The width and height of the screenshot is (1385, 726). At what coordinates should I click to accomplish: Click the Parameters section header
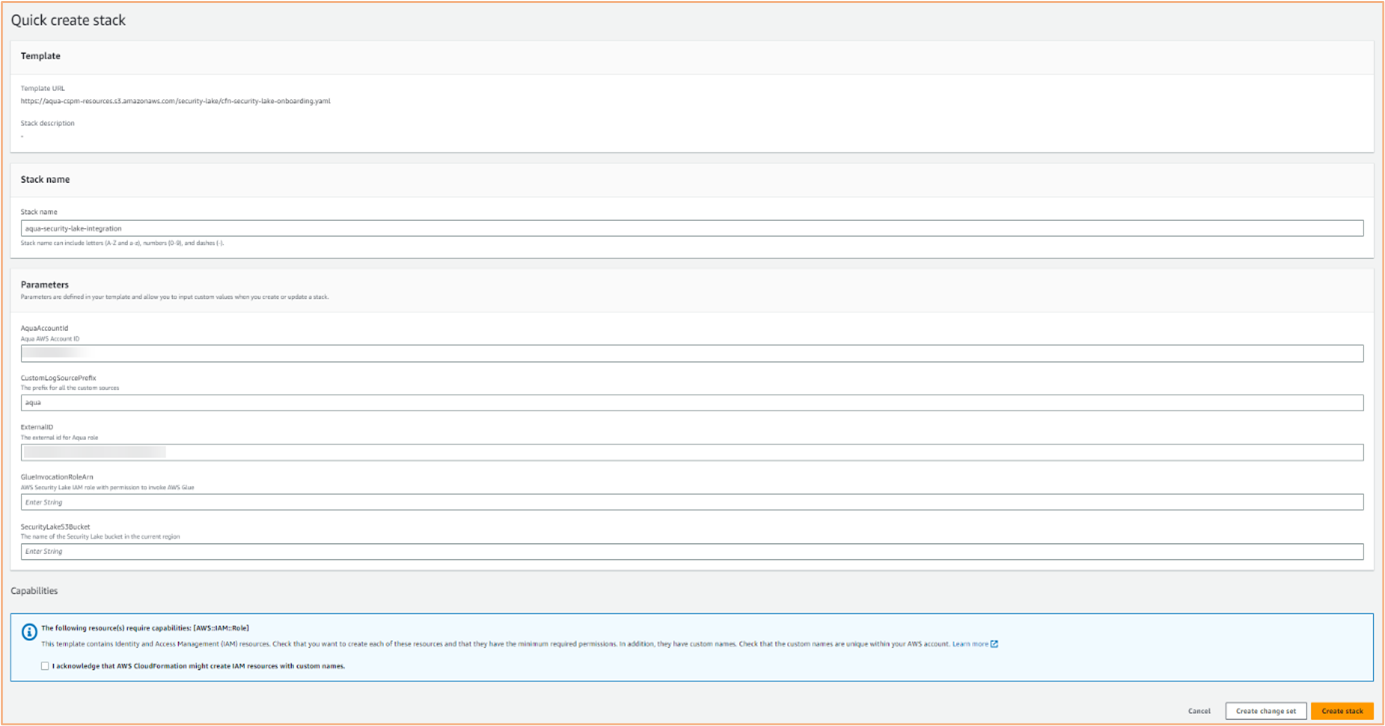coord(45,285)
